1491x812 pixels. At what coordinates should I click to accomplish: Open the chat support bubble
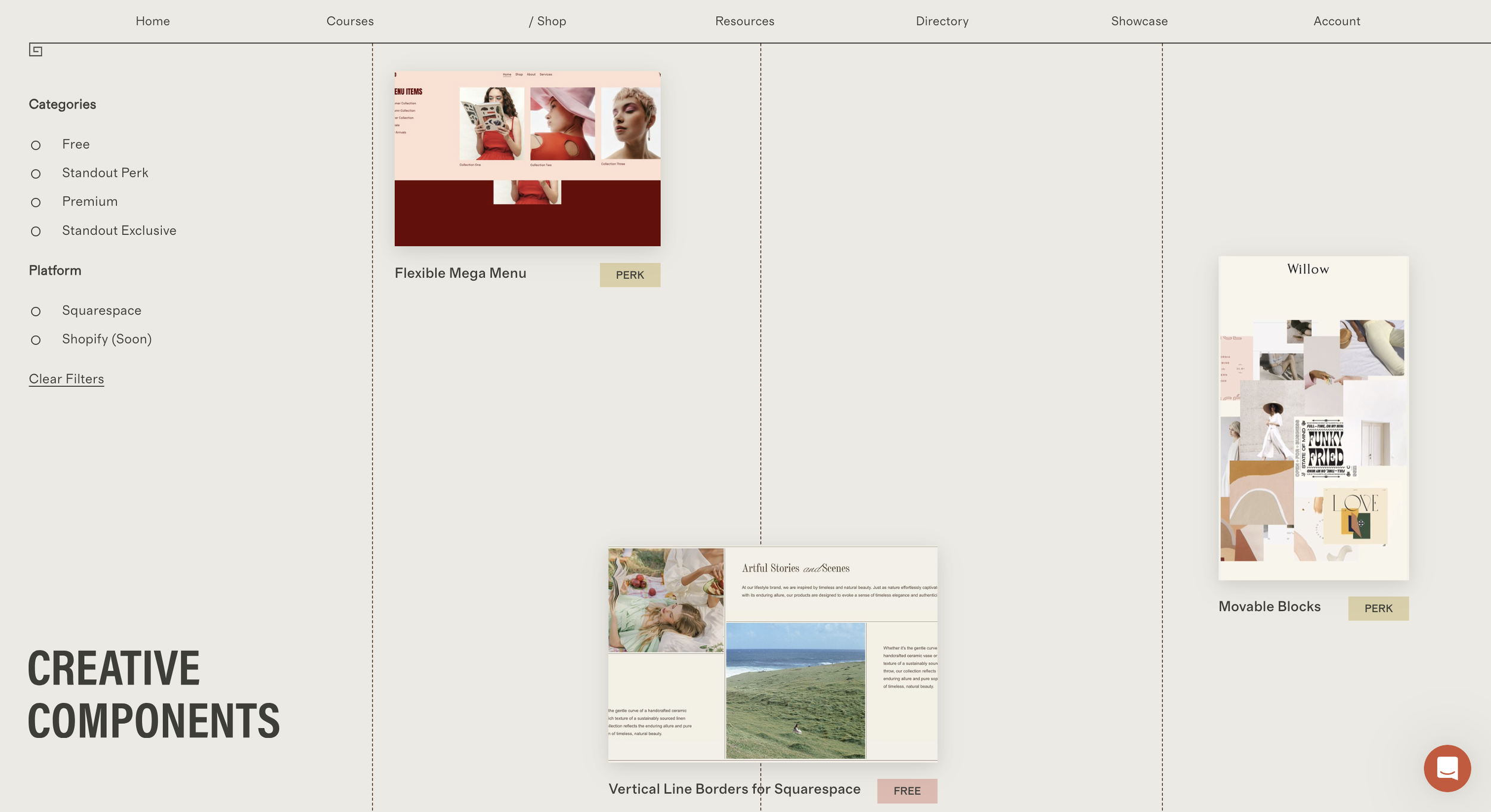coord(1447,768)
